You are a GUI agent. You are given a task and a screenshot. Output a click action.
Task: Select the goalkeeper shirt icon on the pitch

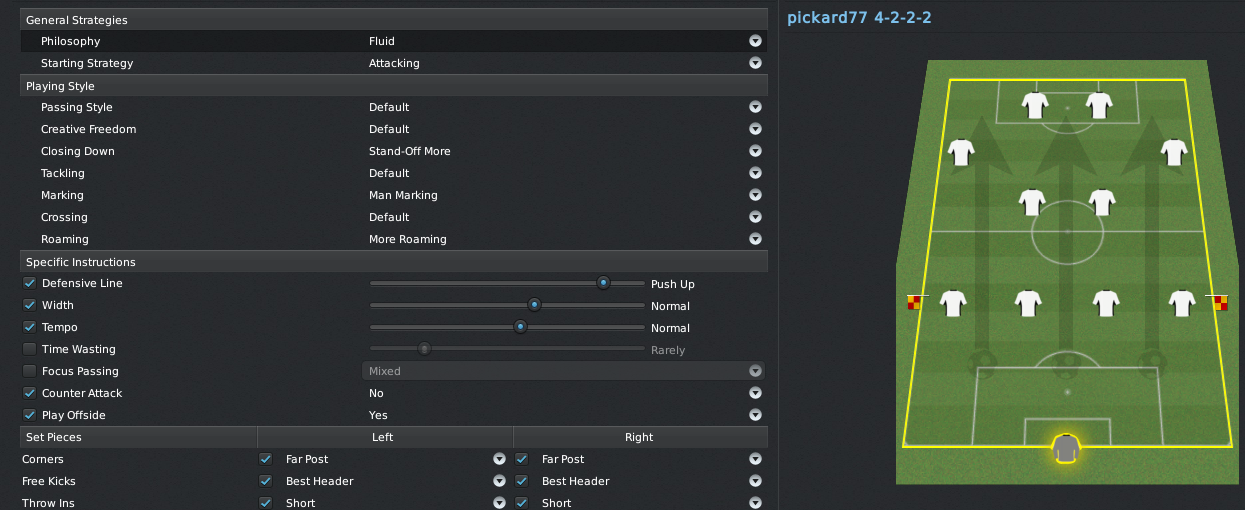coord(1067,448)
